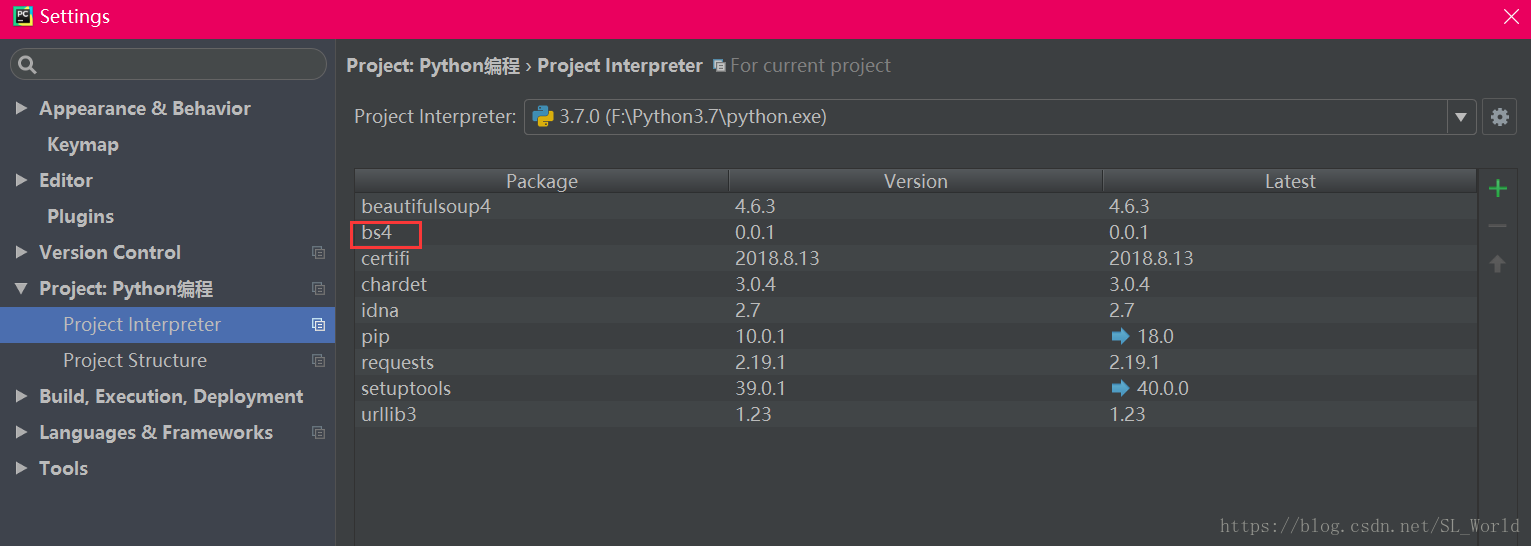Click copy icon beside Project Interpreter row

point(318,325)
